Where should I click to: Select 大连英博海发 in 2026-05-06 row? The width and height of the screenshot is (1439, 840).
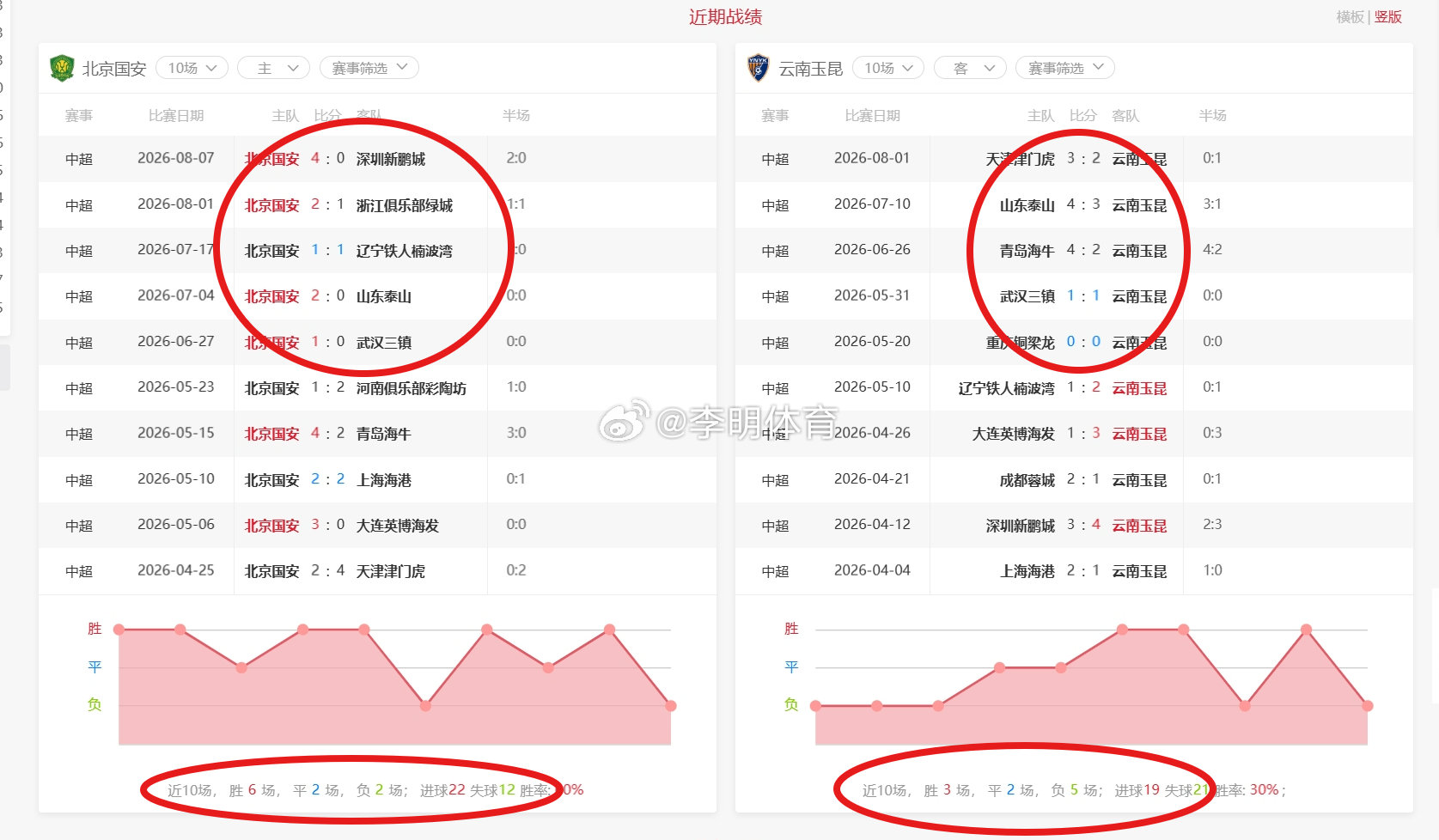(x=398, y=526)
